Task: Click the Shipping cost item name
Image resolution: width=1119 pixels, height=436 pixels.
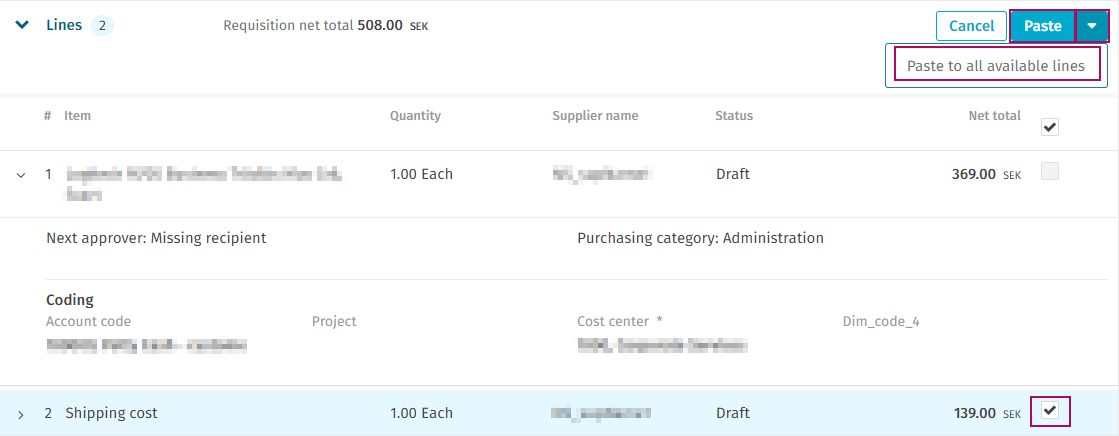Action: point(111,412)
